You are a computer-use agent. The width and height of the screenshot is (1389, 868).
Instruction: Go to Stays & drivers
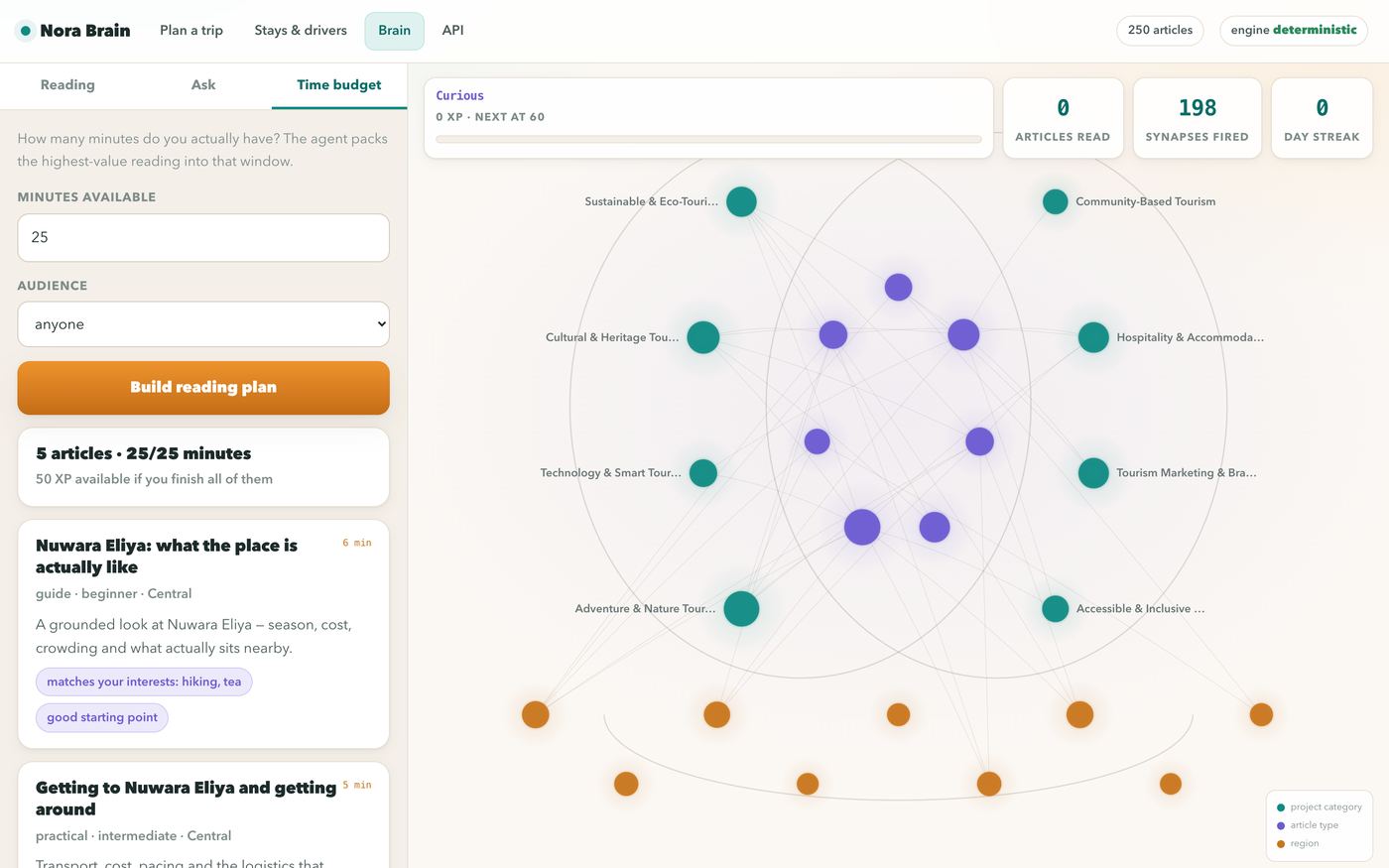pos(301,31)
